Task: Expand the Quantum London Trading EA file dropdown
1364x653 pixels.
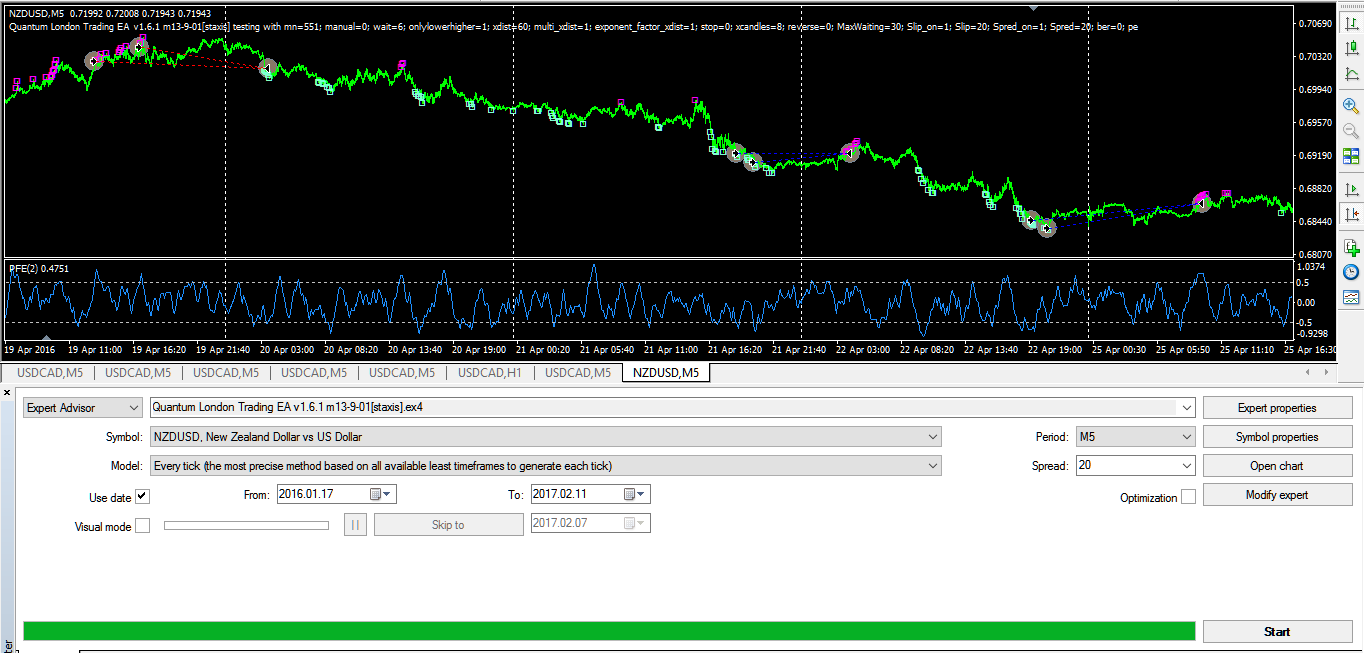Action: click(x=1187, y=408)
